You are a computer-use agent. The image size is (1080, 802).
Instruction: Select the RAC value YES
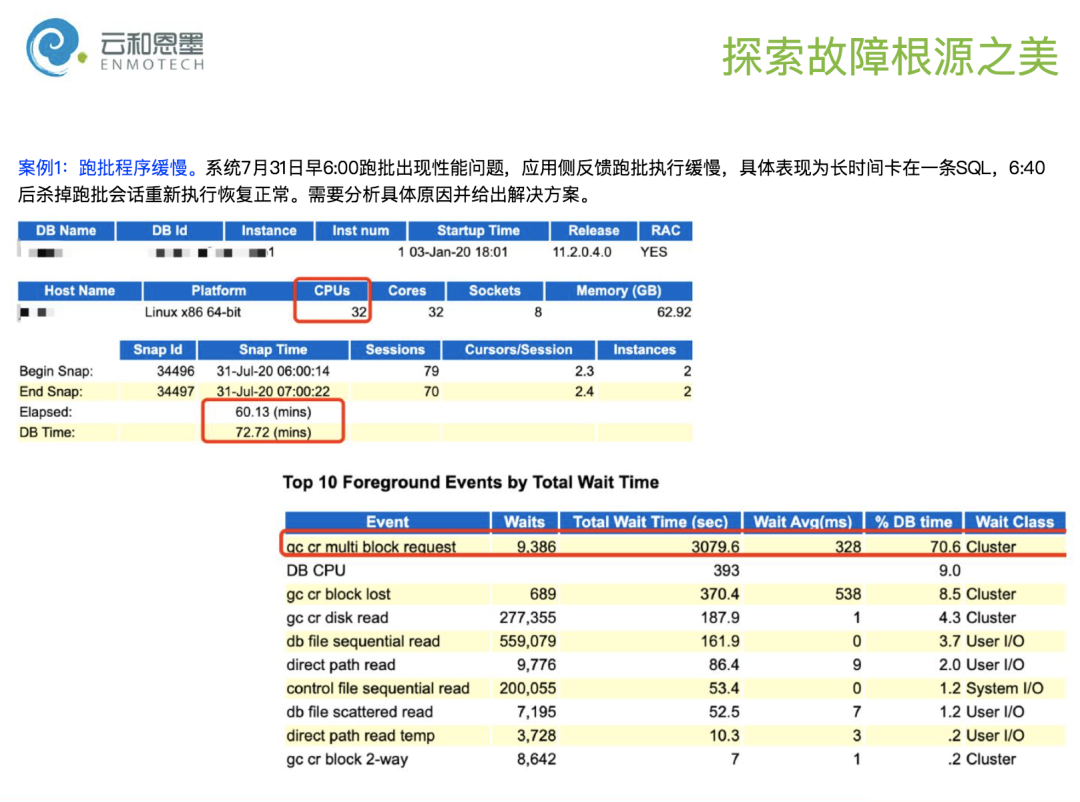[x=653, y=252]
